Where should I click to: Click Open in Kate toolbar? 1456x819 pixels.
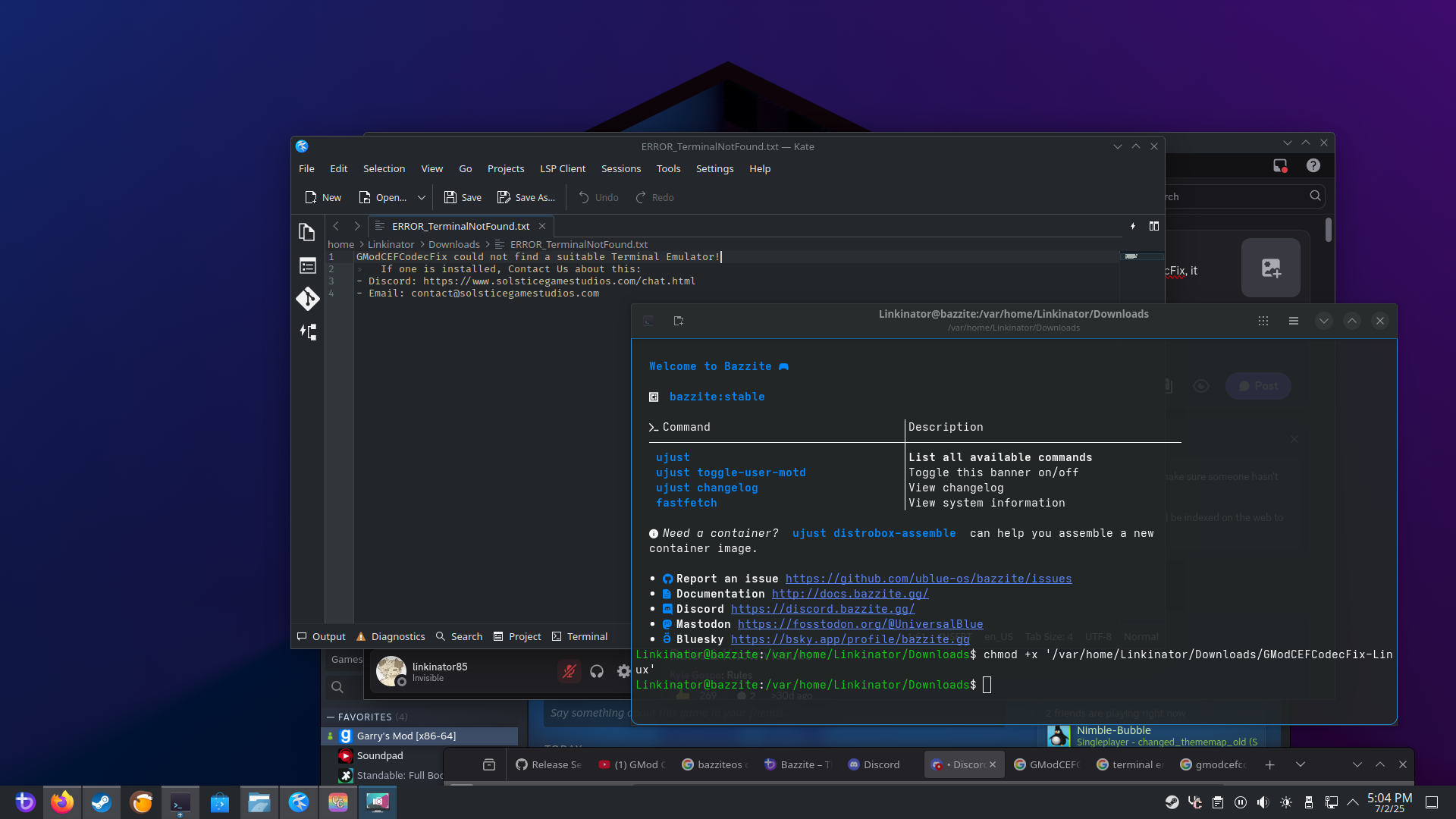coord(383,197)
